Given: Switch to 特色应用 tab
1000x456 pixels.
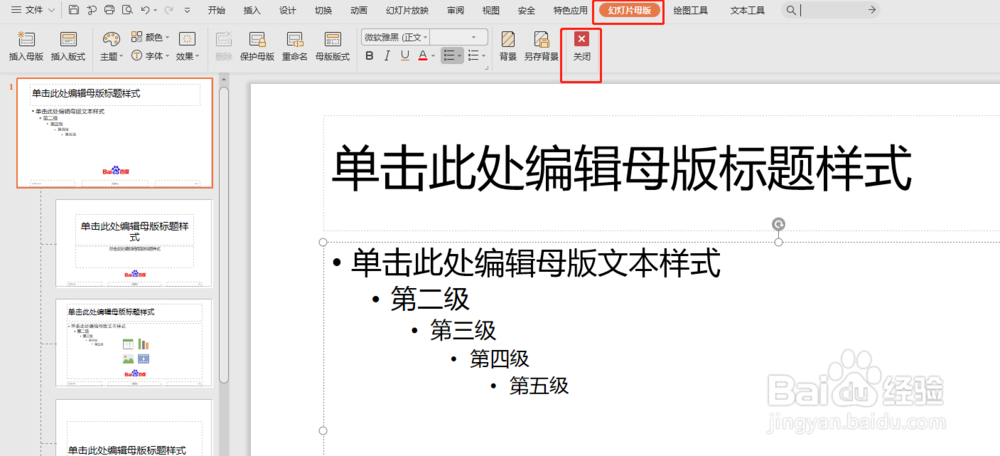Looking at the screenshot, I should point(570,10).
